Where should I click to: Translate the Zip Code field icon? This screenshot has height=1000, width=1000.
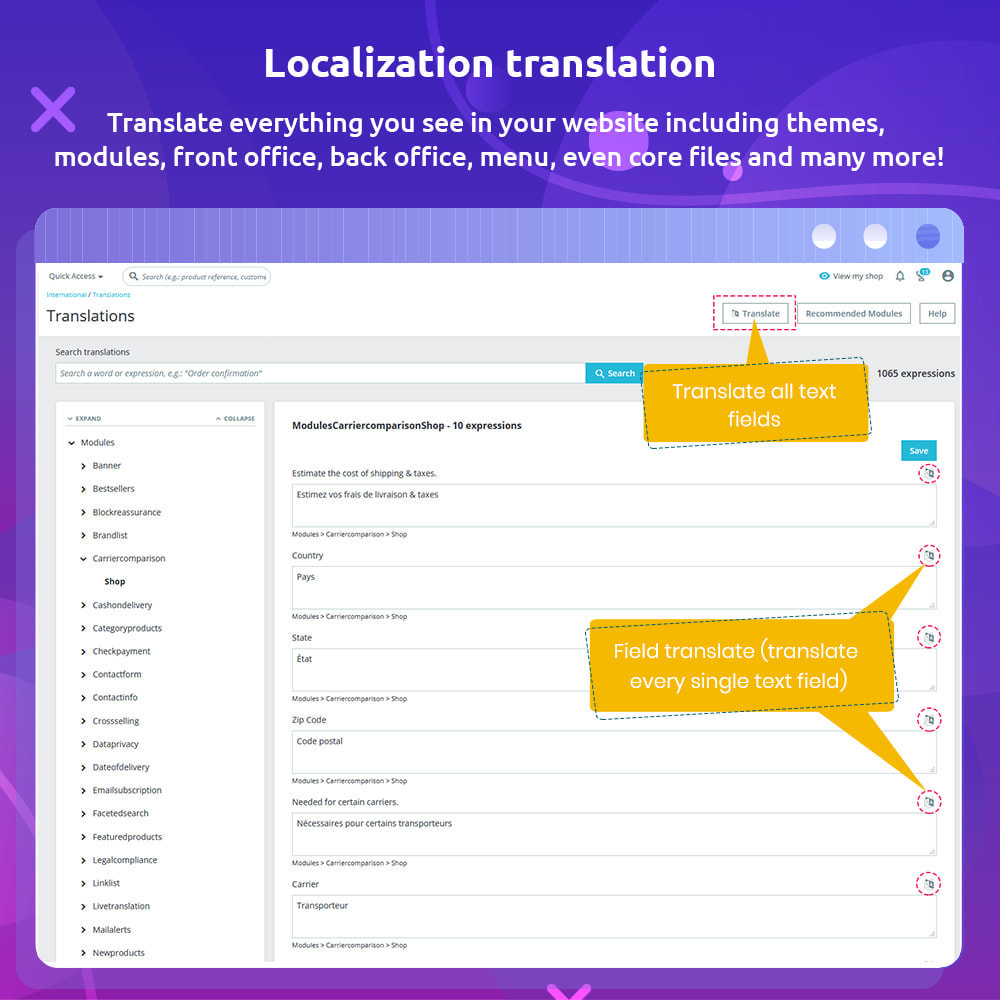(929, 719)
